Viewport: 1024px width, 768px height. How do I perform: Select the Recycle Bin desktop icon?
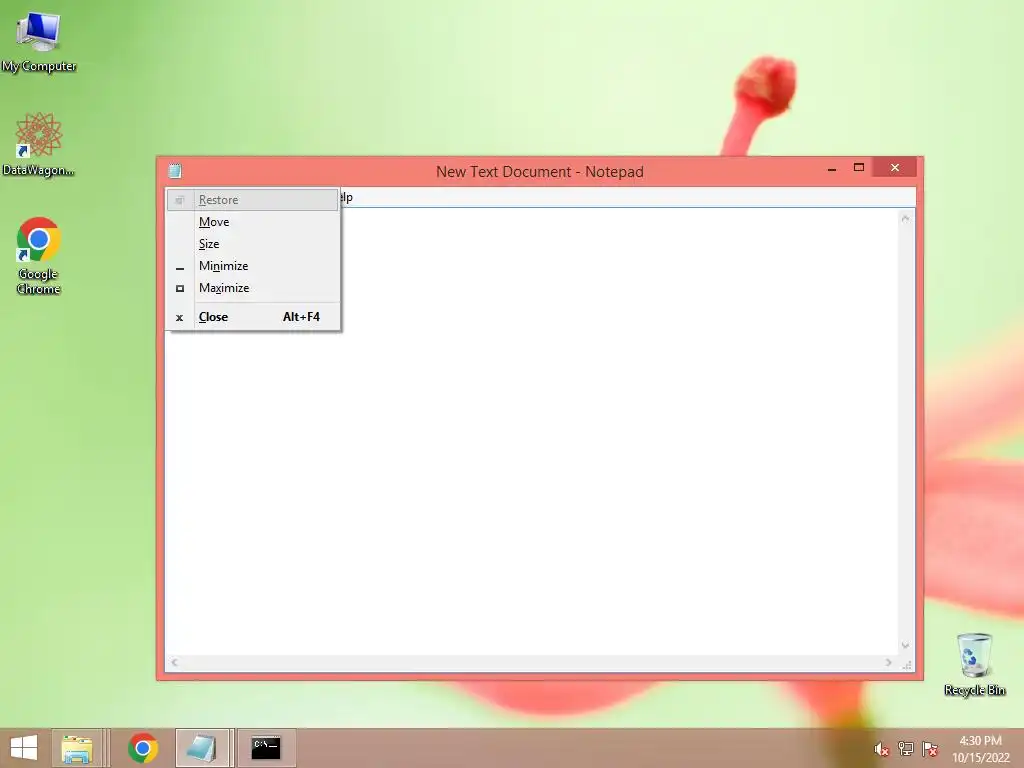974,664
